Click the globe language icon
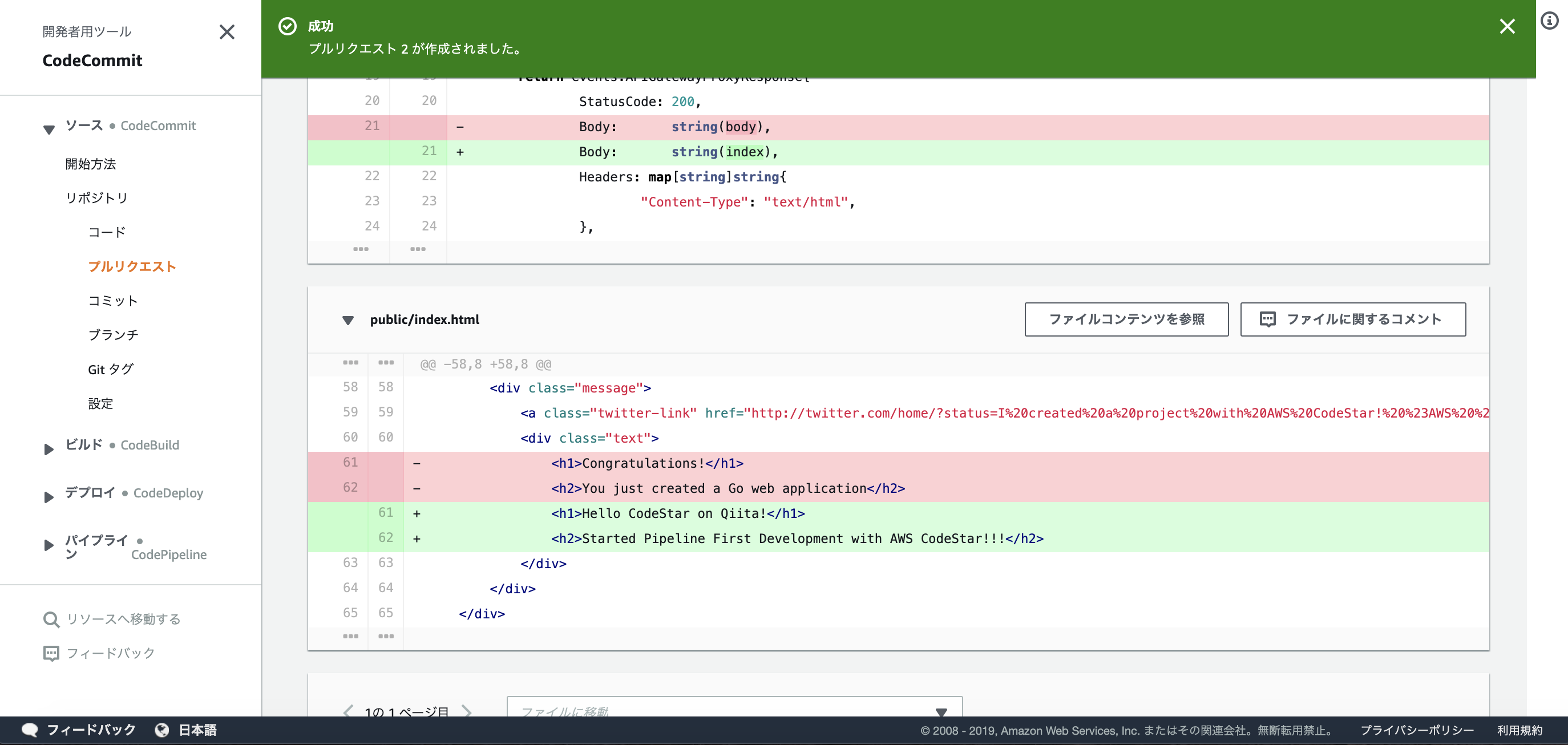 click(161, 730)
